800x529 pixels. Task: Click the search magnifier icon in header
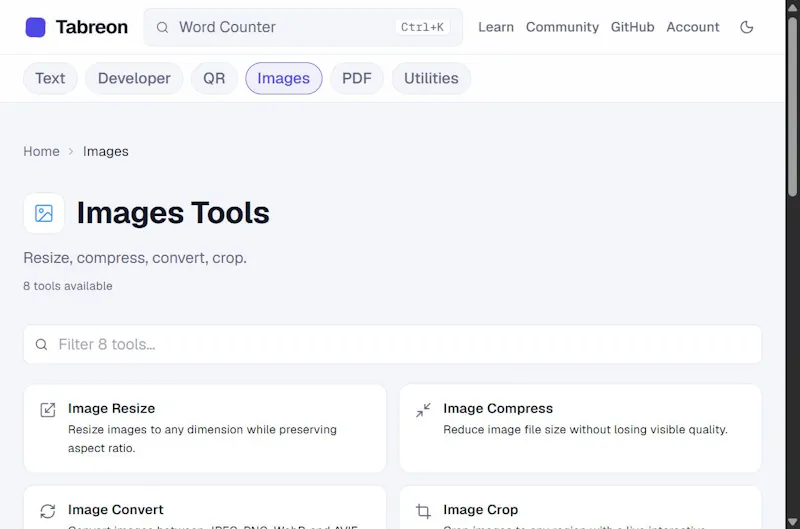click(x=162, y=27)
